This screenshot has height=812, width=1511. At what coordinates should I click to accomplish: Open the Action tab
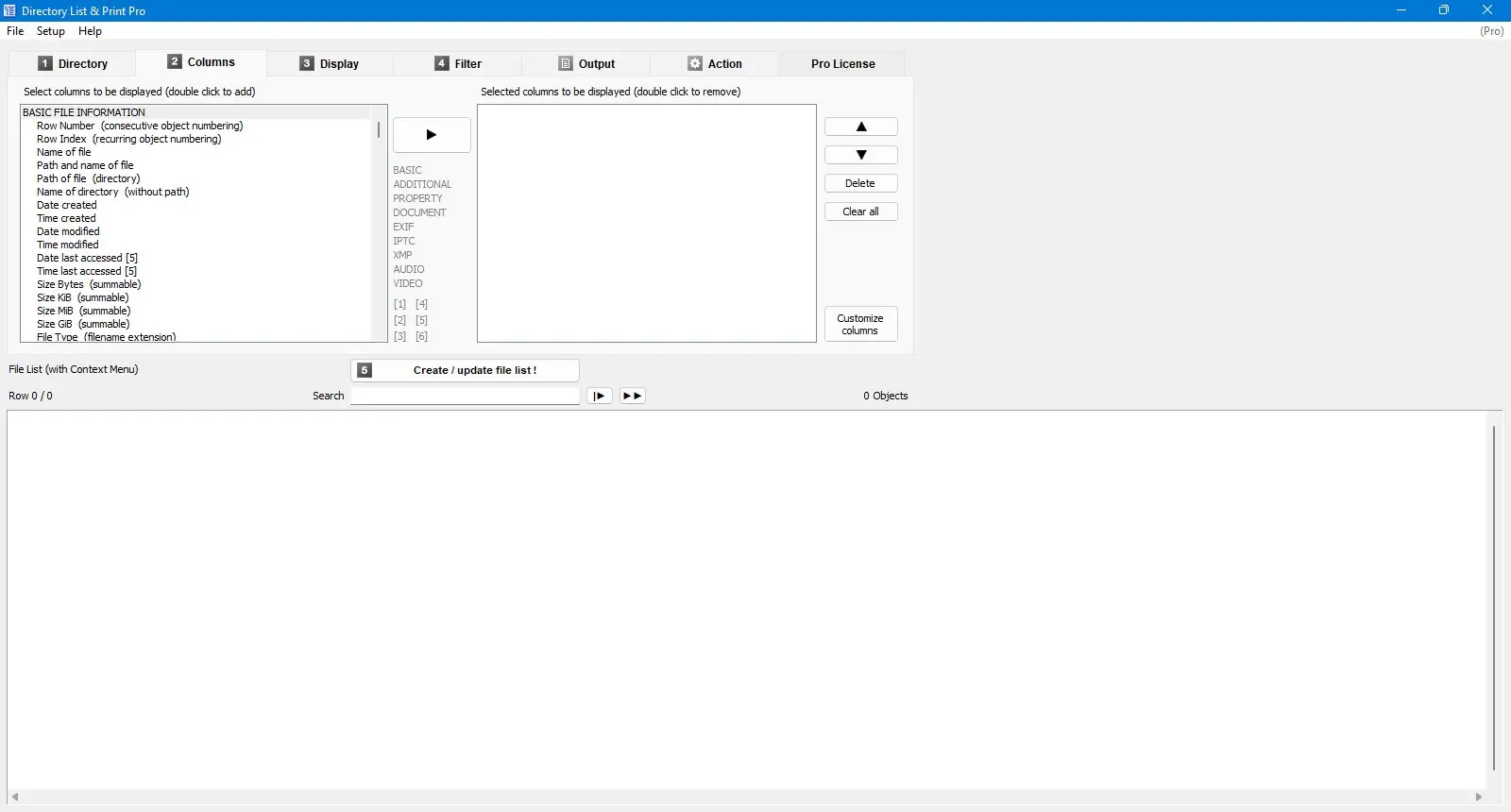pyautogui.click(x=715, y=63)
